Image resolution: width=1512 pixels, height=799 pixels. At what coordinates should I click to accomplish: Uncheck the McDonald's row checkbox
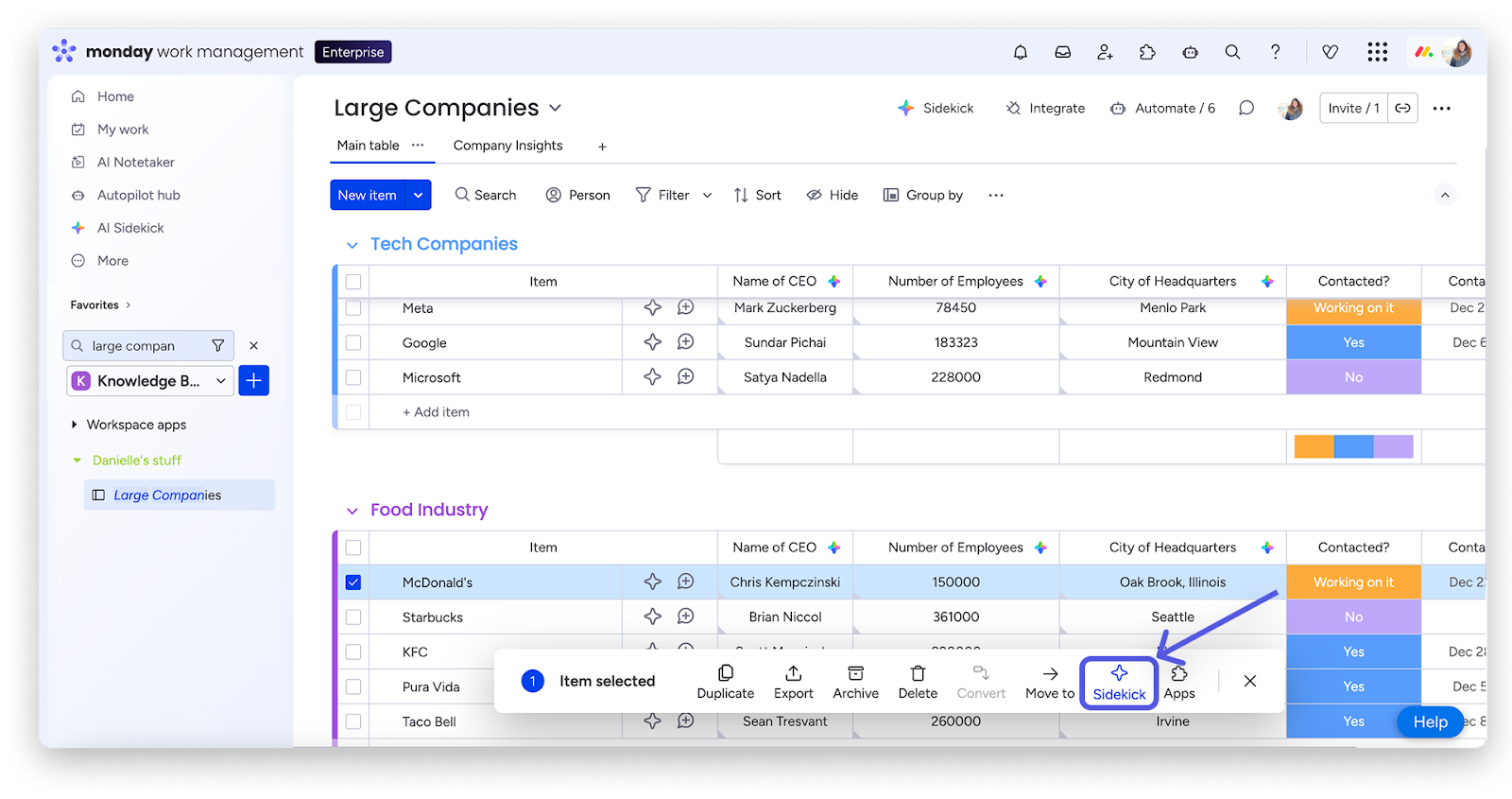353,582
